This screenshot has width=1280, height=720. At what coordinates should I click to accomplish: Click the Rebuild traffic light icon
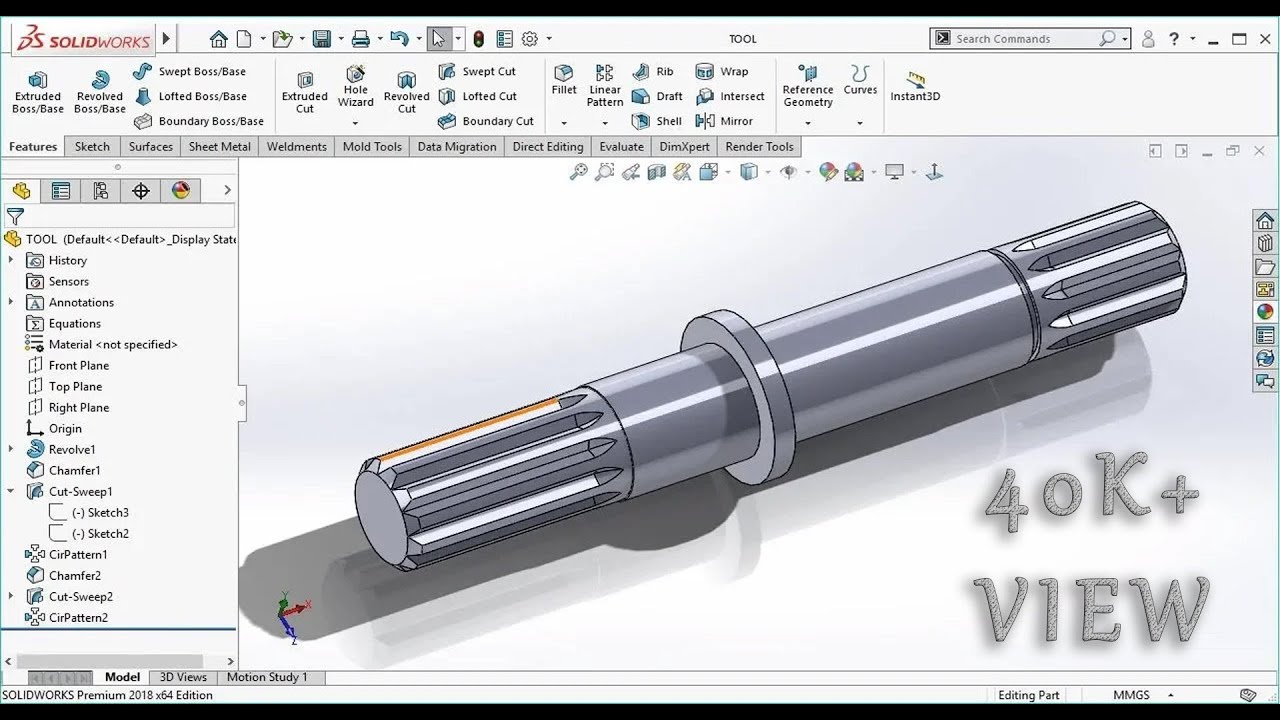pos(479,39)
